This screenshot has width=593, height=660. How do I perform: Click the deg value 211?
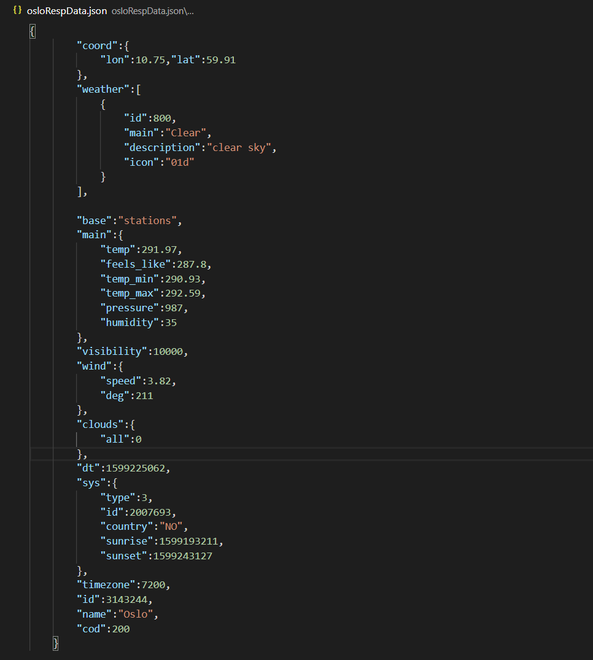click(x=144, y=396)
